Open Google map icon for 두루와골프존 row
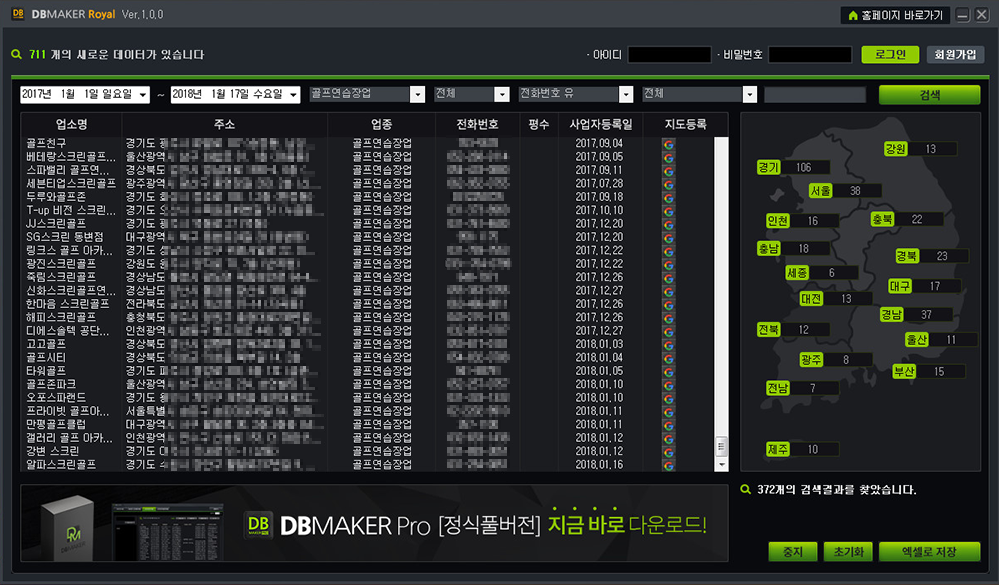The height and width of the screenshot is (585, 1000). pos(668,198)
